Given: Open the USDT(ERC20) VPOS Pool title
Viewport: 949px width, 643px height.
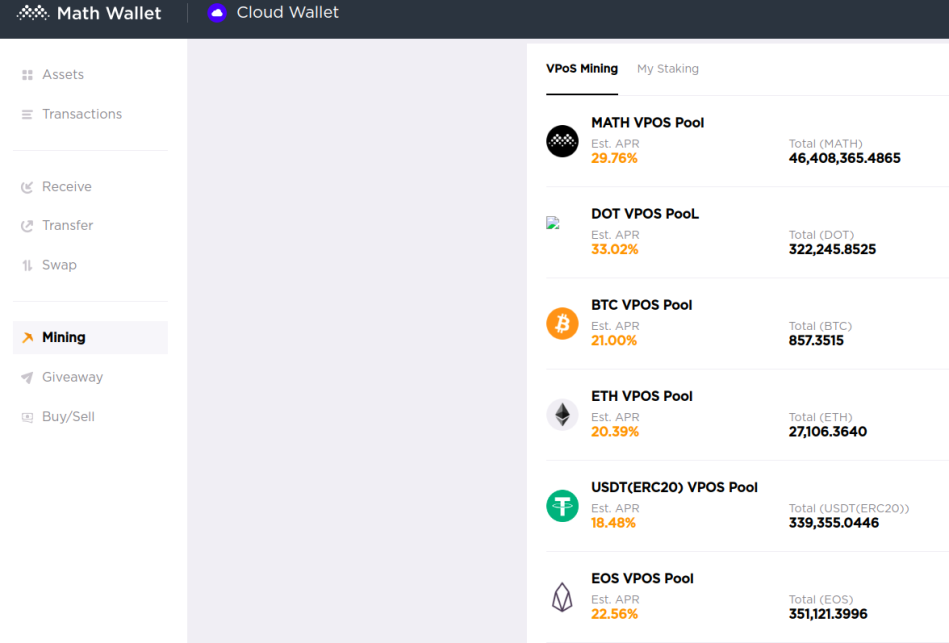Looking at the screenshot, I should point(674,487).
